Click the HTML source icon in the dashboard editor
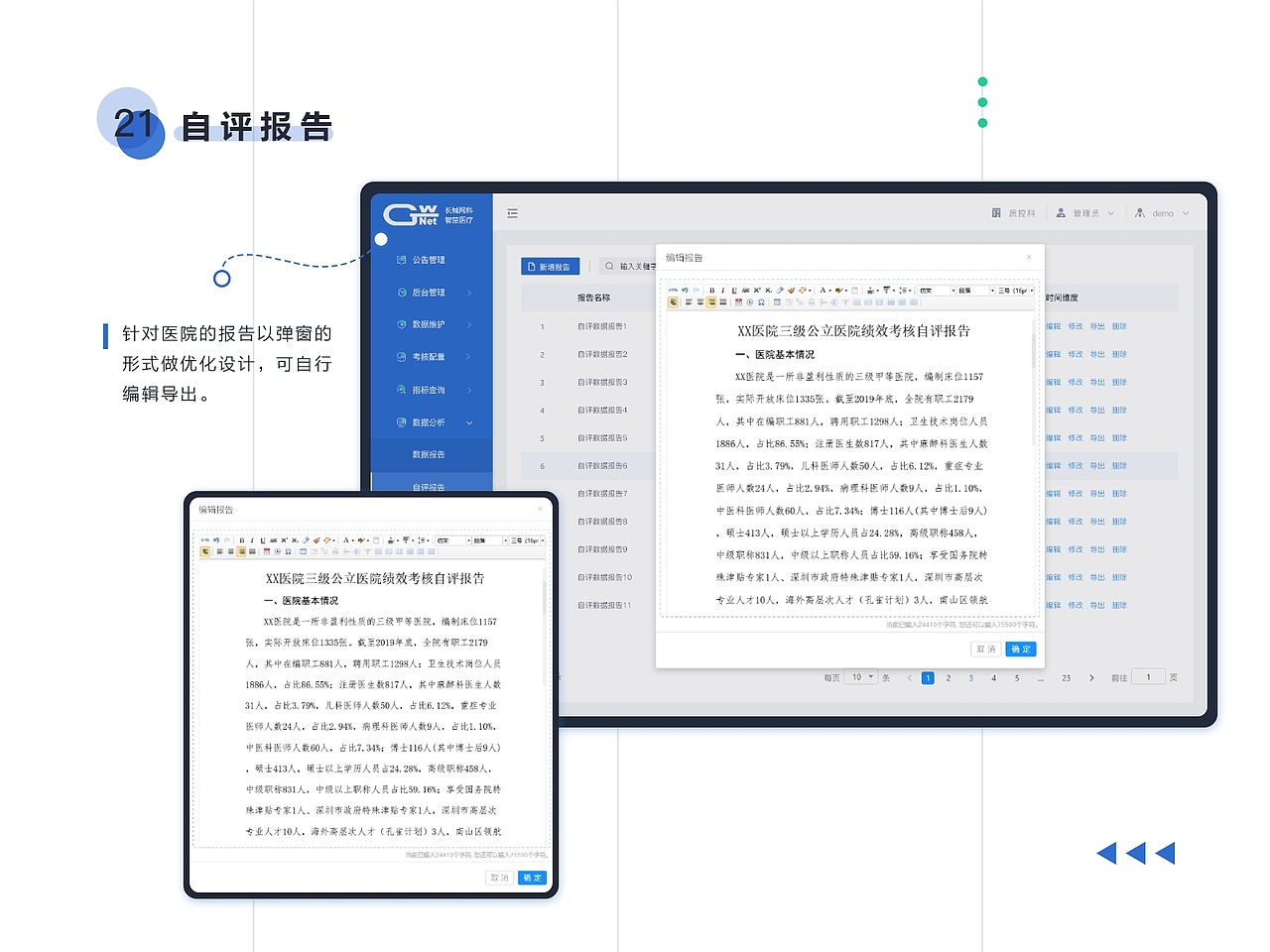This screenshot has width=1270, height=952. click(x=673, y=291)
